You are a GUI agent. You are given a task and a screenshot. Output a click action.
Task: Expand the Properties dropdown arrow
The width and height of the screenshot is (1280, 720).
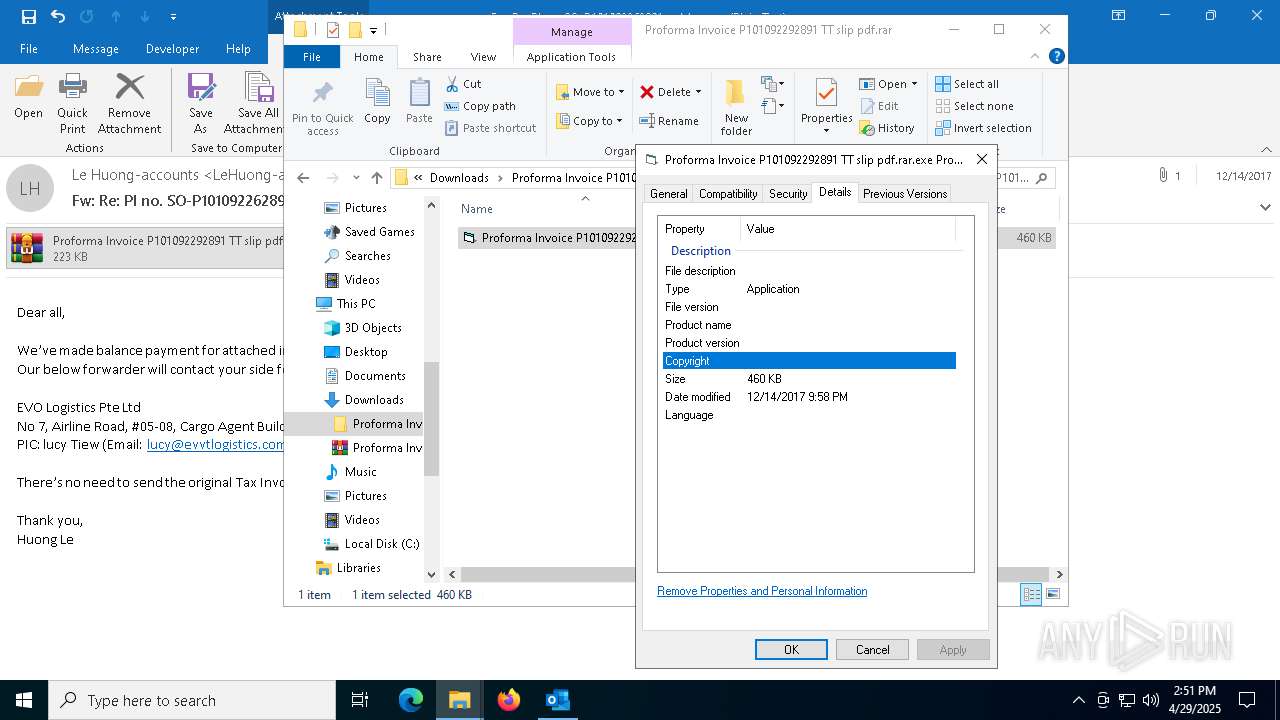click(826, 131)
